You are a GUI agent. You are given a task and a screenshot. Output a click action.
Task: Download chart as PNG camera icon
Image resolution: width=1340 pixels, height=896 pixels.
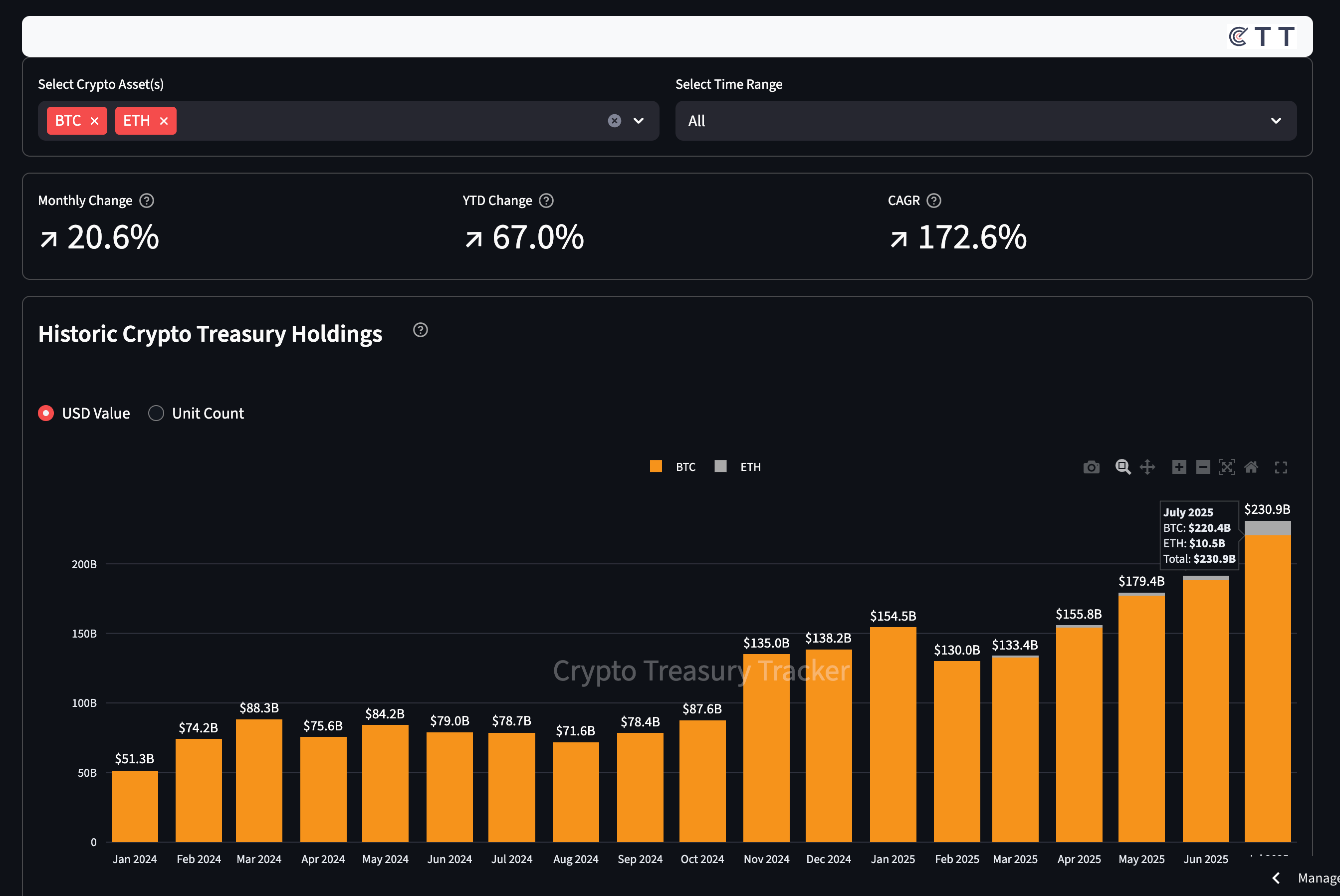[1091, 467]
